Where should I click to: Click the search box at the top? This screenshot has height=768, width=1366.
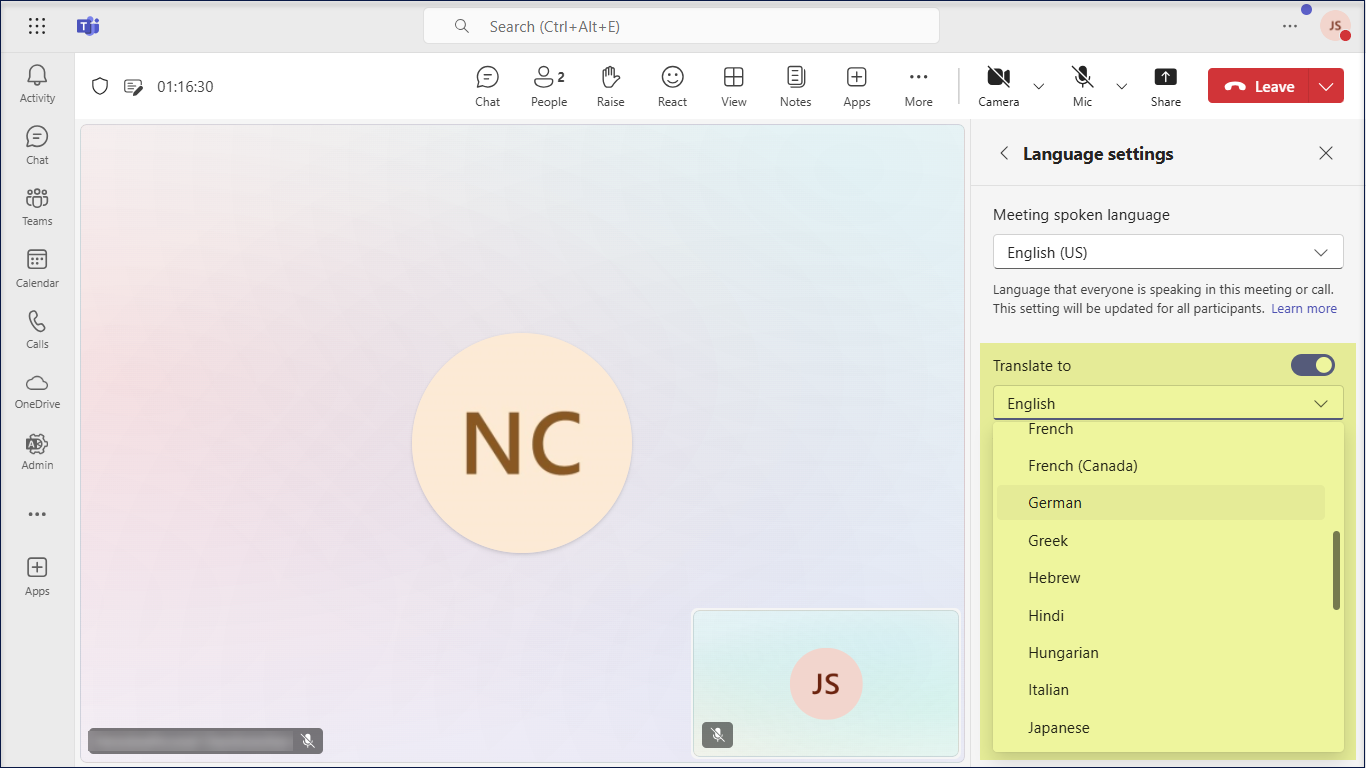[680, 27]
